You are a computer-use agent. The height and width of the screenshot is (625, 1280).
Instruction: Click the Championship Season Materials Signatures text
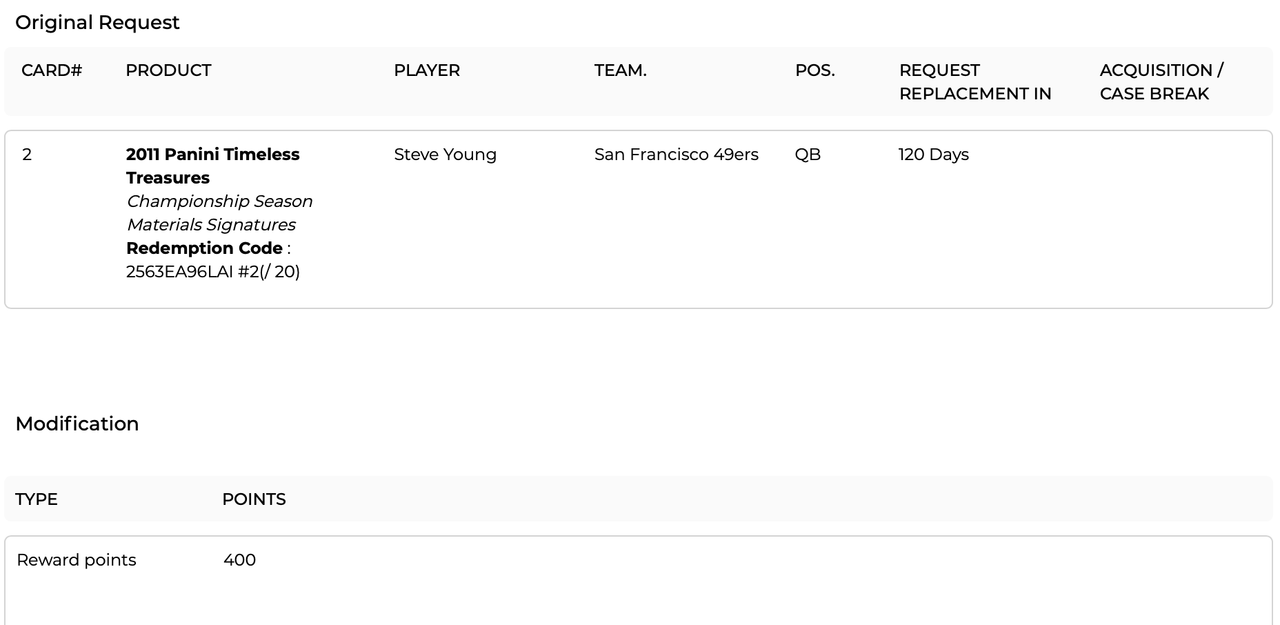pos(219,213)
